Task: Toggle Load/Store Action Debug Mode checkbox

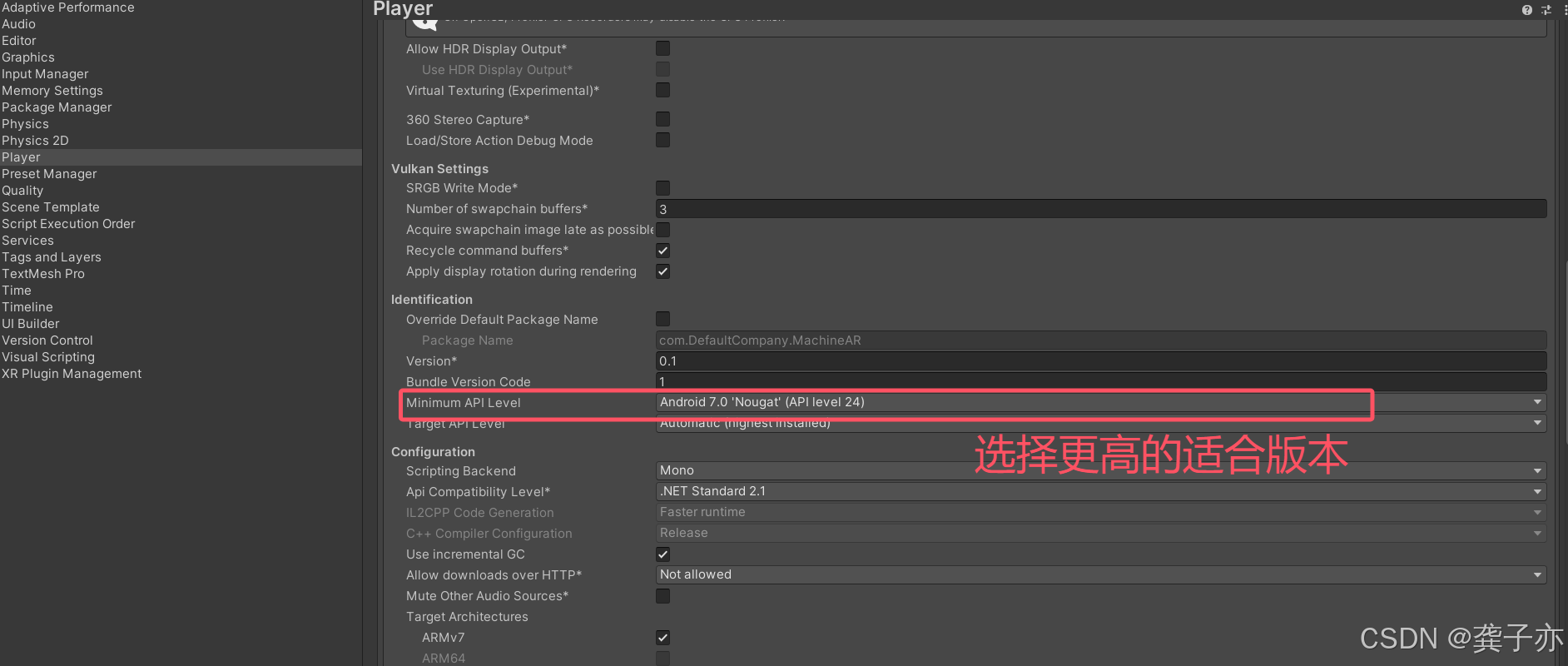Action: [662, 140]
